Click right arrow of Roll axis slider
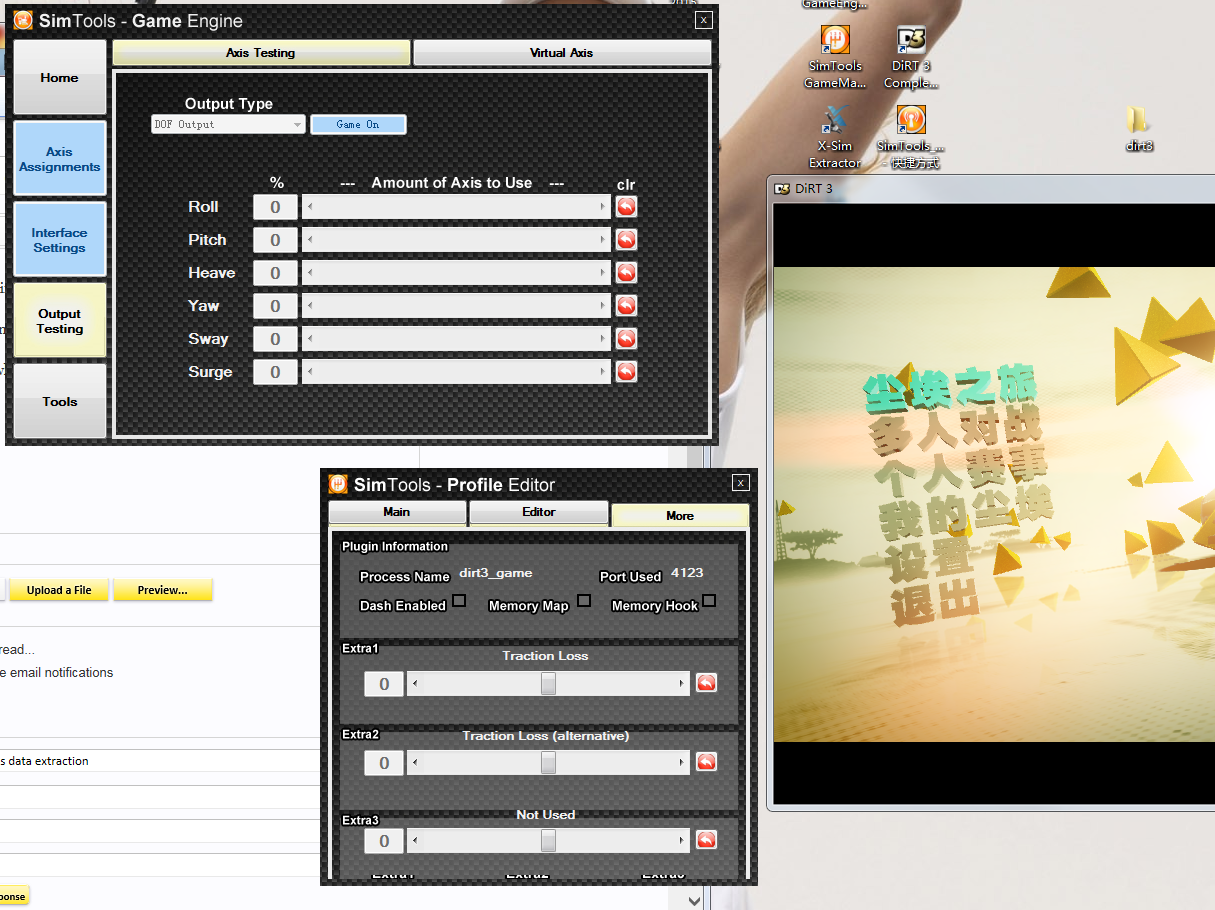 (603, 207)
